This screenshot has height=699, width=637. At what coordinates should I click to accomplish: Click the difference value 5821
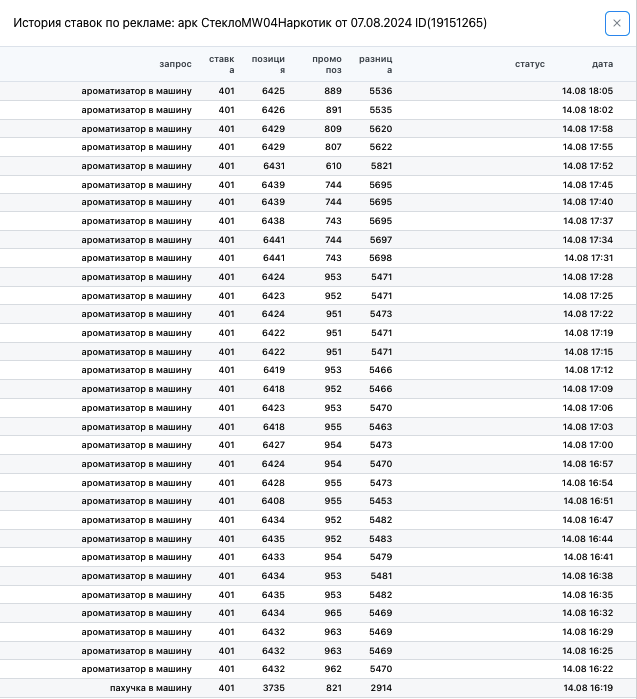pyautogui.click(x=382, y=166)
